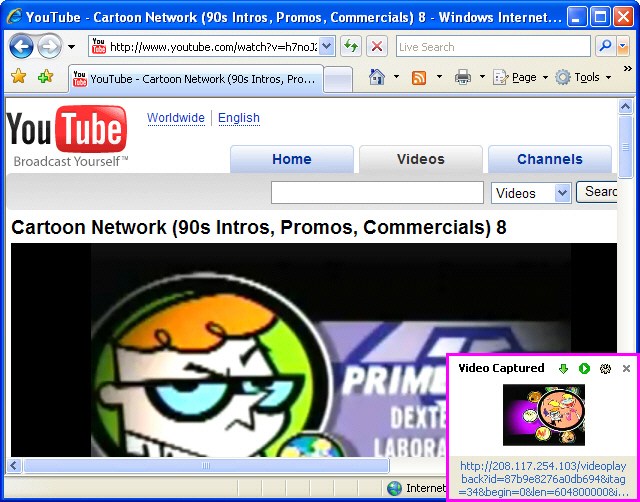640x502 pixels.
Task: Open settings gear in Video Captured popup
Action: pos(605,369)
